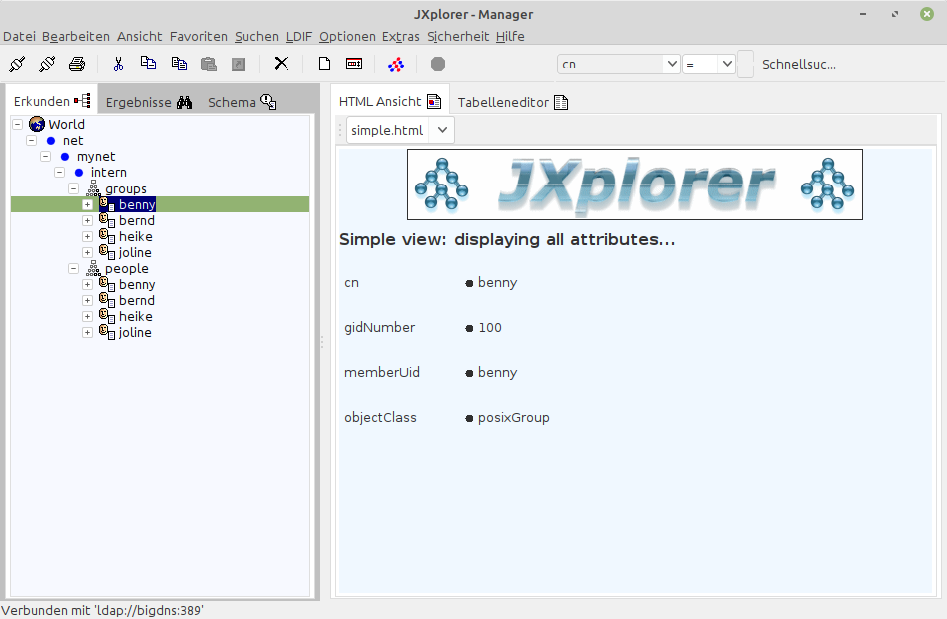Click the New entry blank page icon
Screen dimensions: 947x619
coord(324,64)
